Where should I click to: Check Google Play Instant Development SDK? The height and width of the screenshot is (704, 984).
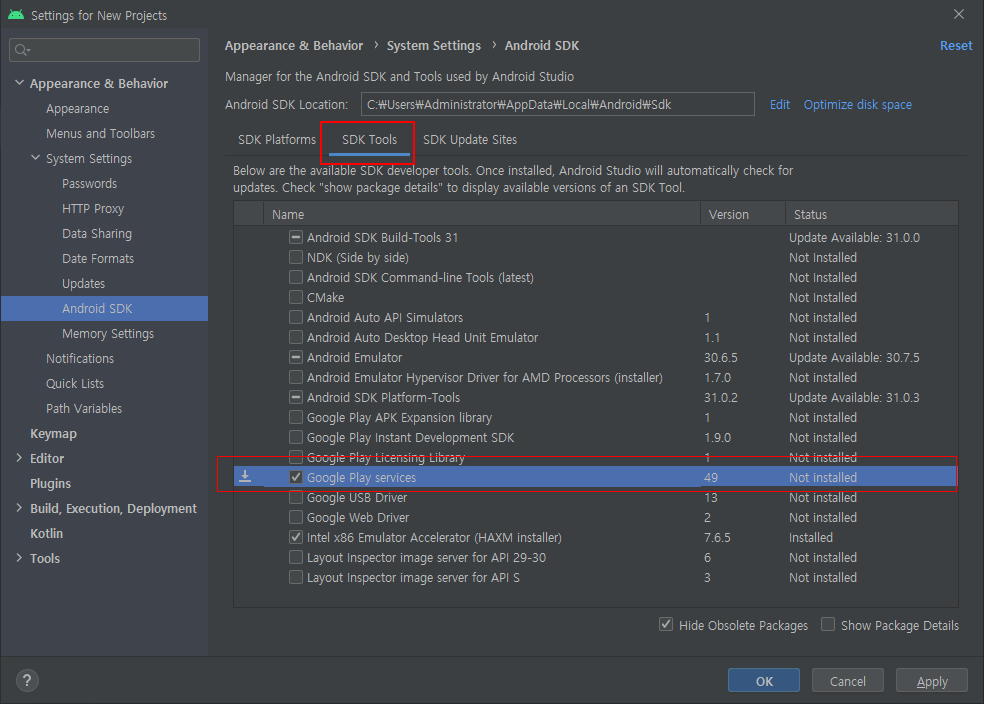(296, 437)
